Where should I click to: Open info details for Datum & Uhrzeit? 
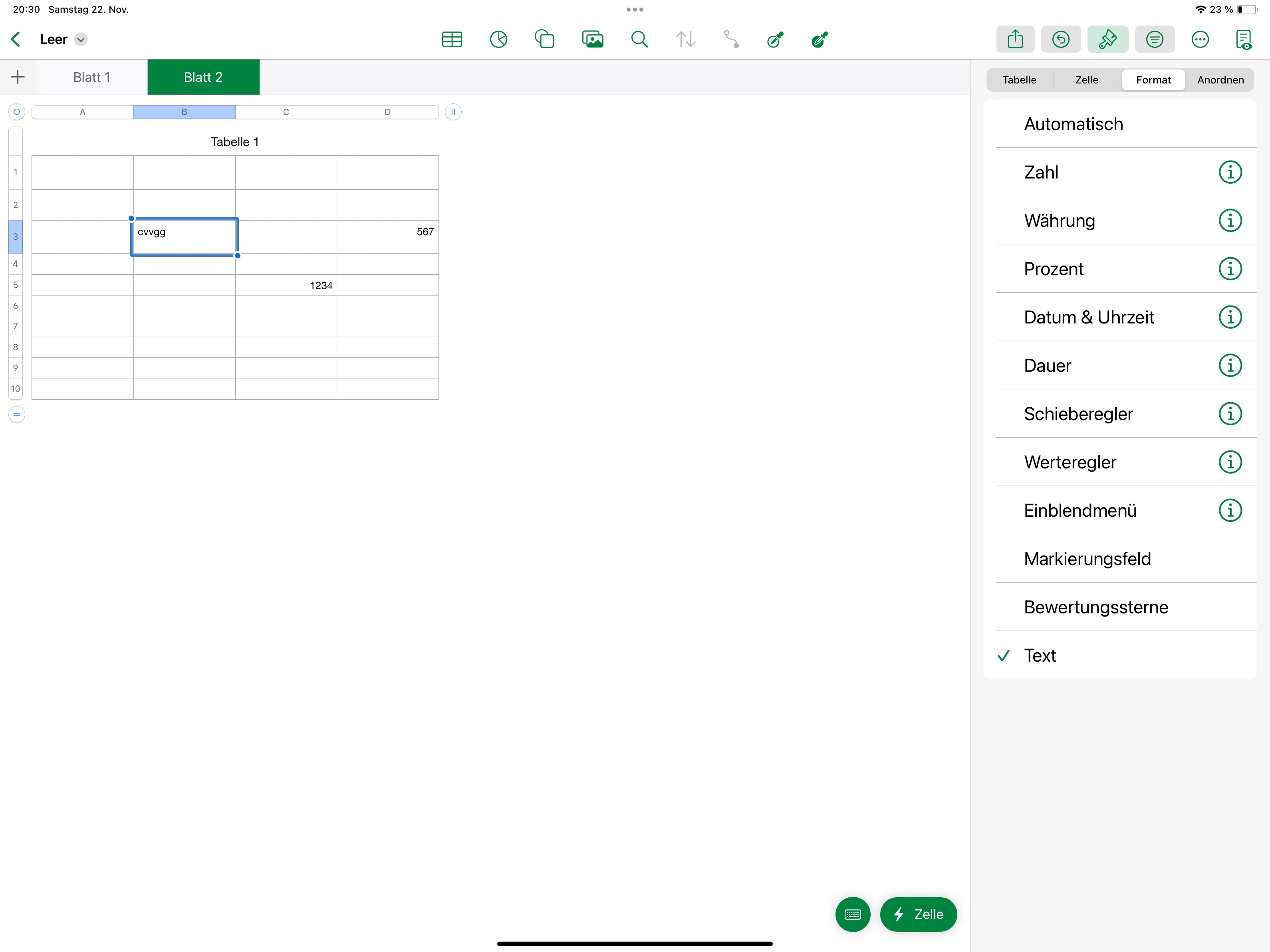tap(1230, 317)
